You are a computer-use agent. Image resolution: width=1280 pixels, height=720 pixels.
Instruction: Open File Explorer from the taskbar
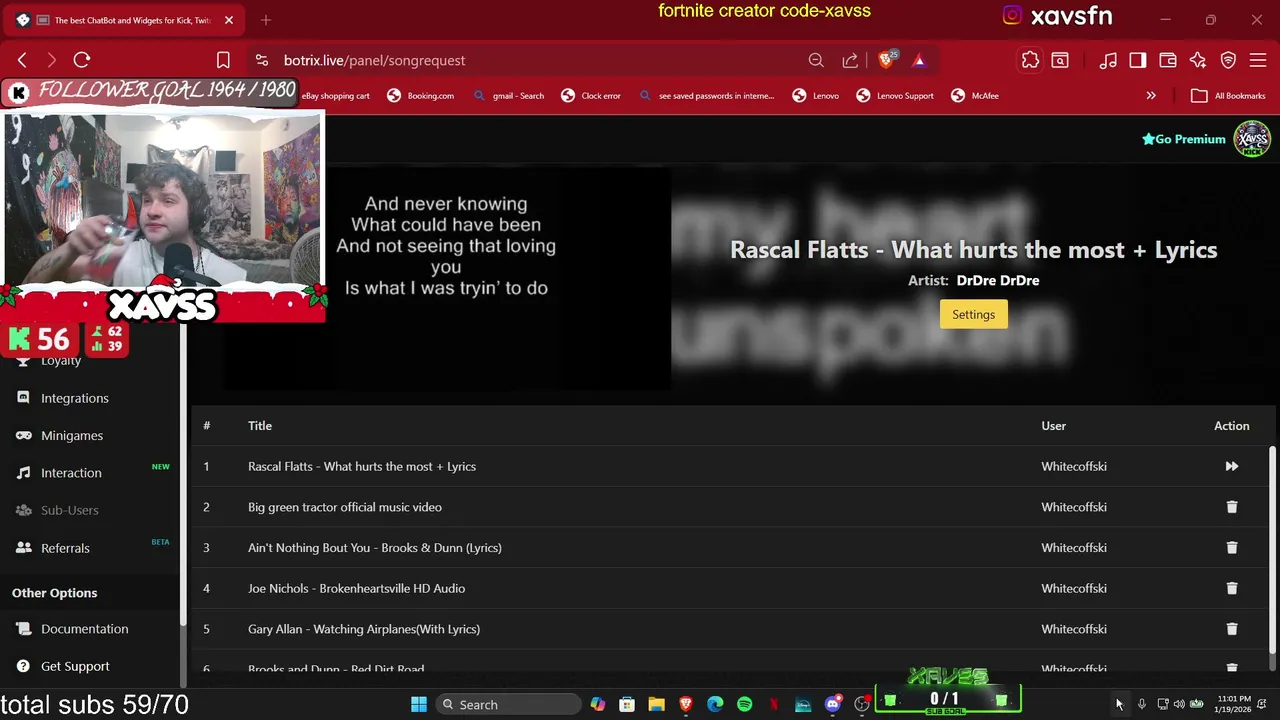click(x=656, y=704)
